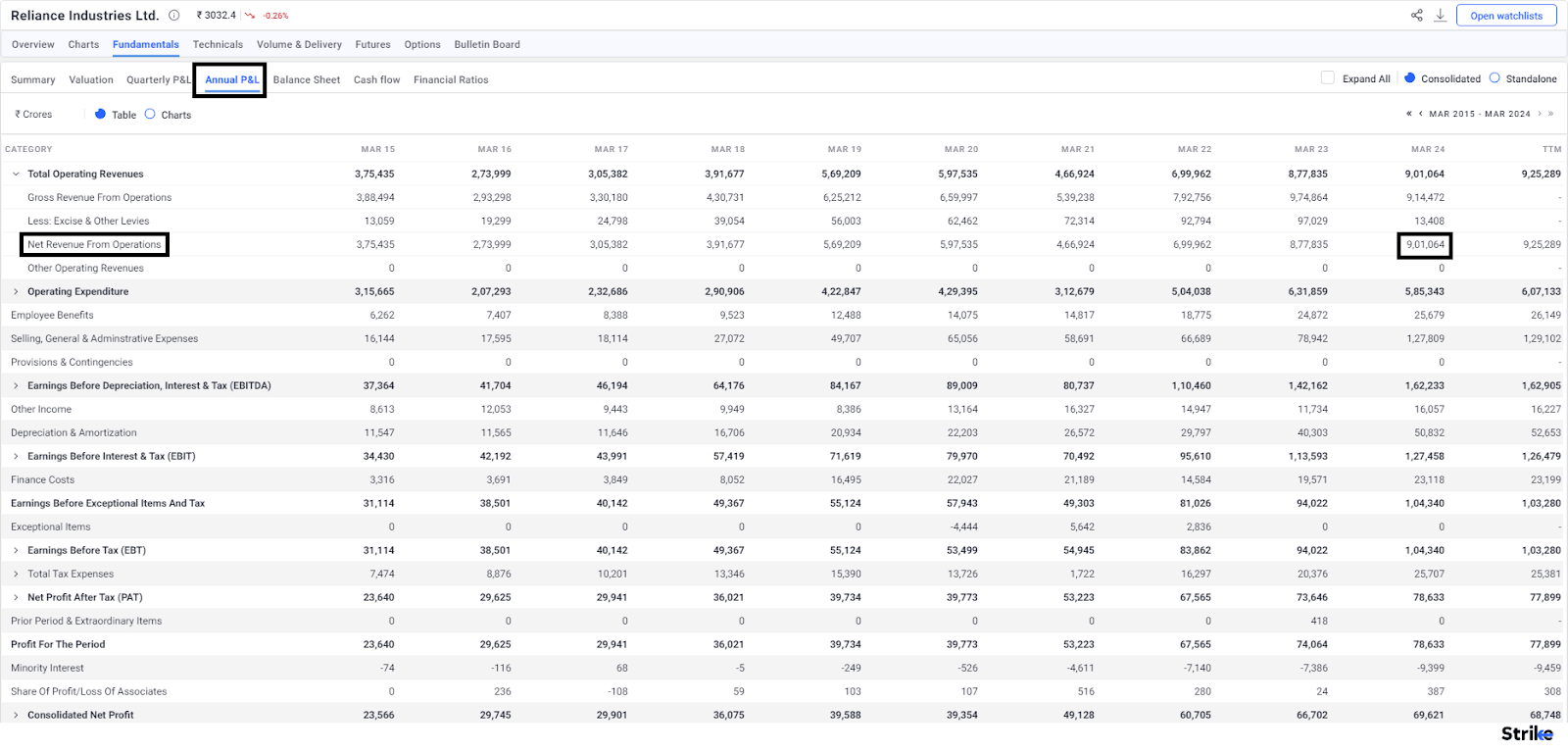
Task: Click the MAR 24 column header
Action: click(1428, 149)
